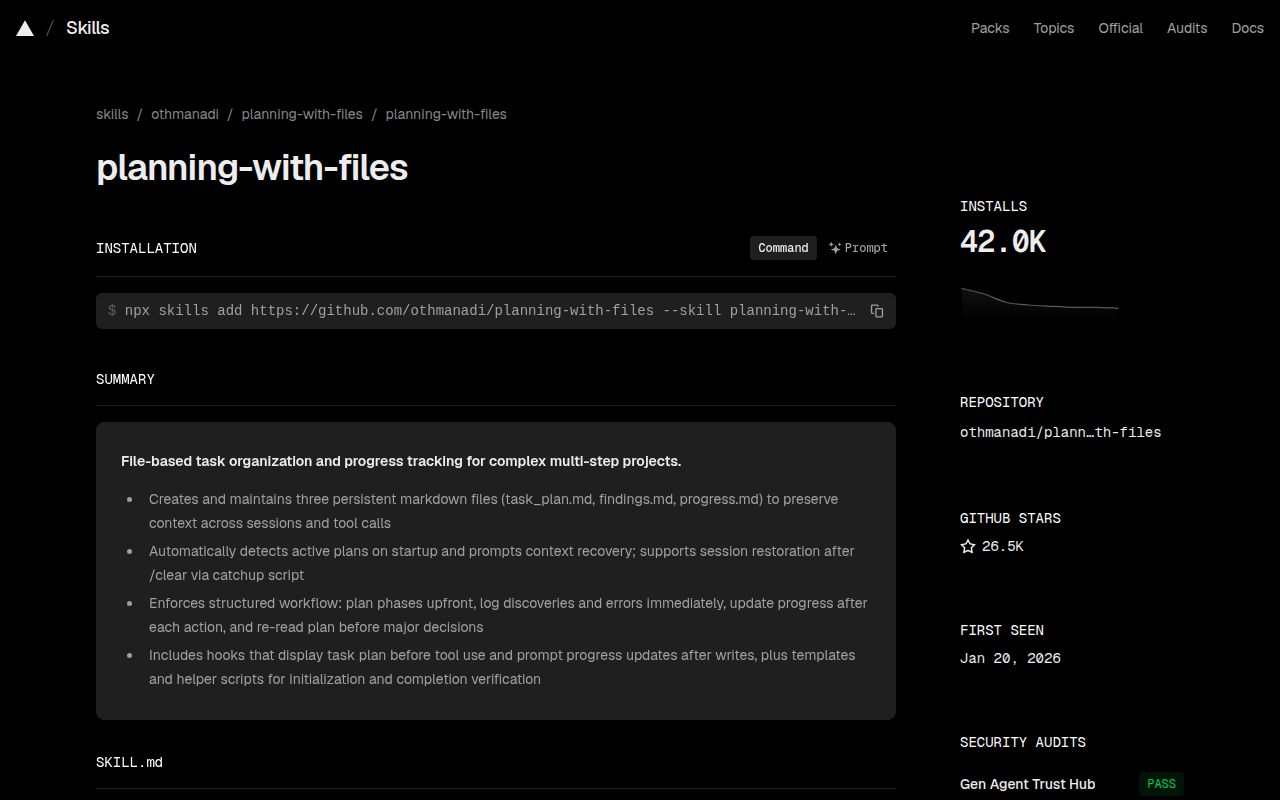Click the GITHUB STARS label
Screen dimensions: 1280x800
[1010, 518]
